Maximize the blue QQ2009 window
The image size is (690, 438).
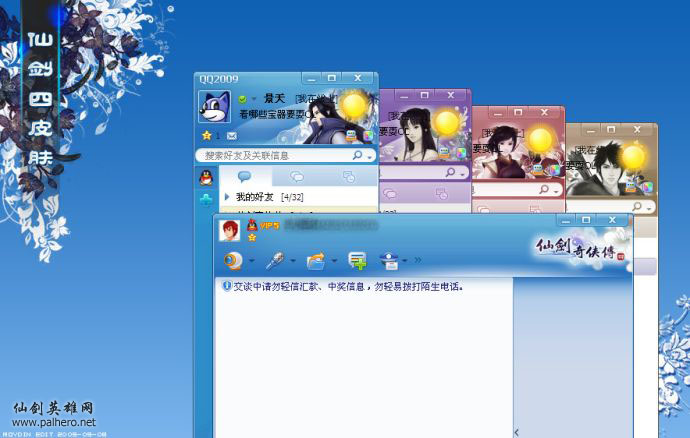coord(332,78)
